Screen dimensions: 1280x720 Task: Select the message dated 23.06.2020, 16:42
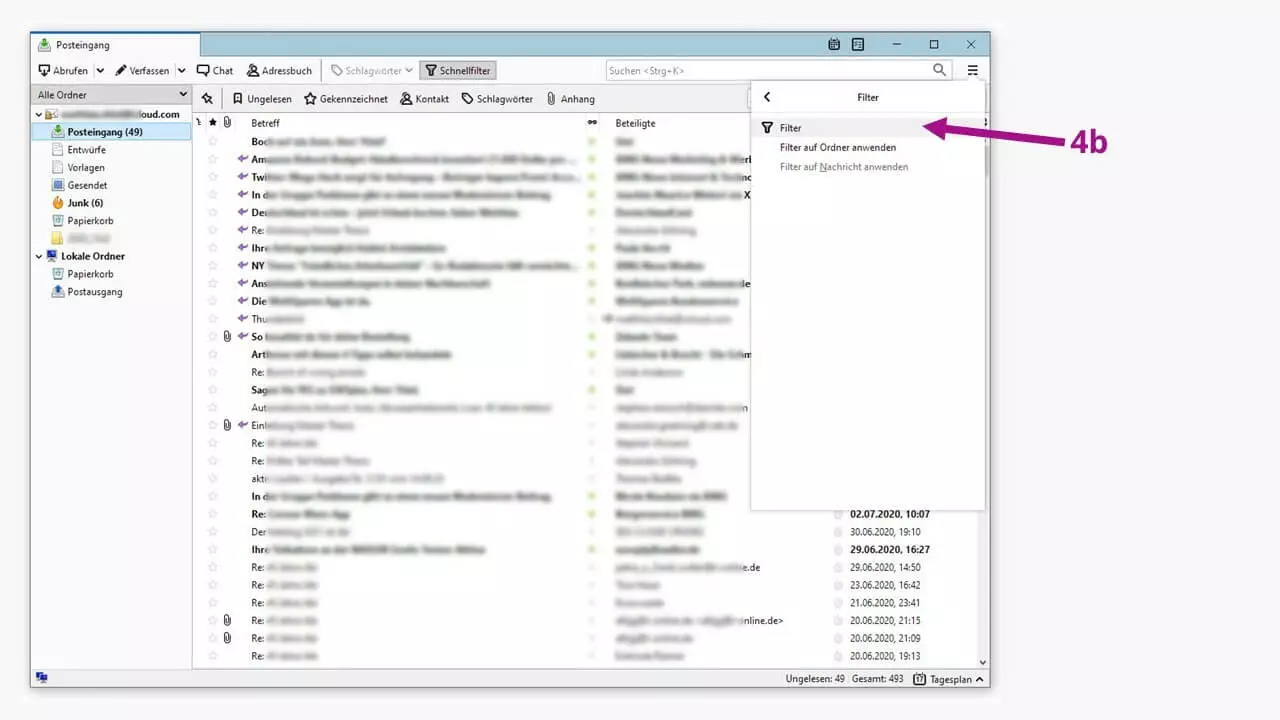(585, 585)
